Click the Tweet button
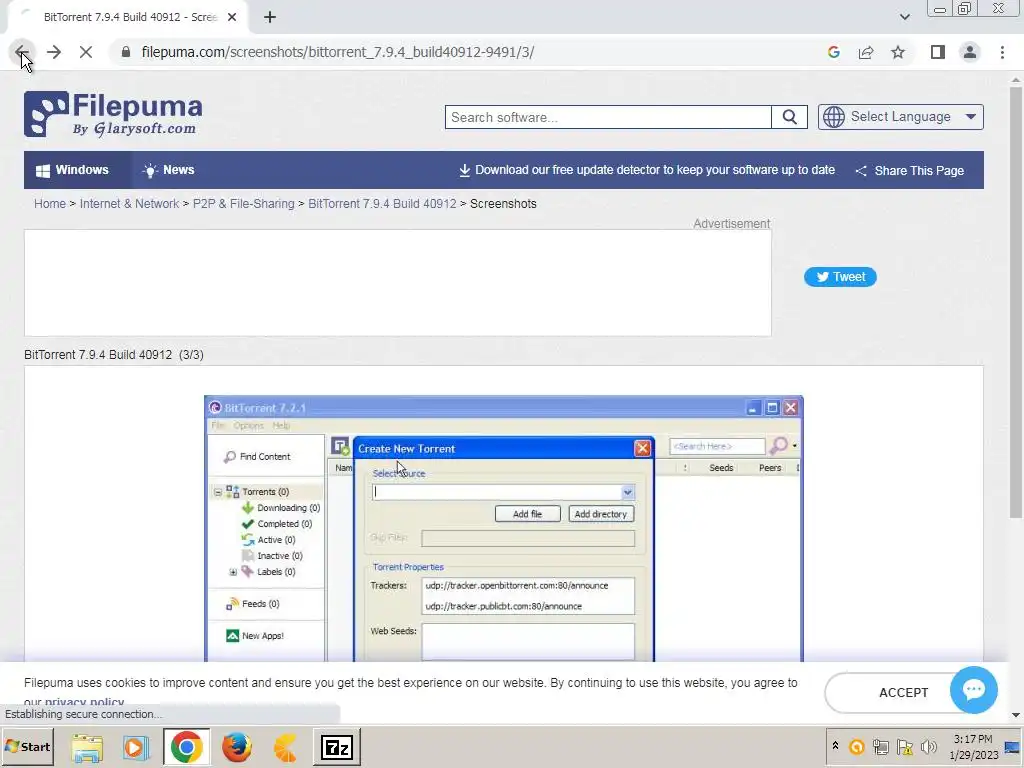This screenshot has width=1024, height=768. (840, 277)
